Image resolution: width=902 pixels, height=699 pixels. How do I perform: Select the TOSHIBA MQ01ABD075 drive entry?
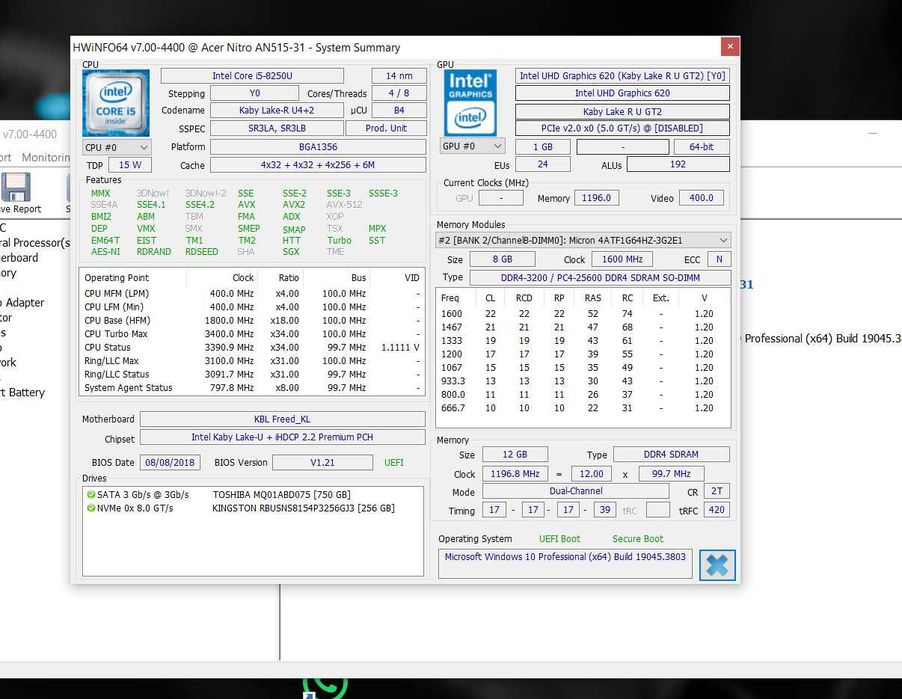(x=281, y=495)
